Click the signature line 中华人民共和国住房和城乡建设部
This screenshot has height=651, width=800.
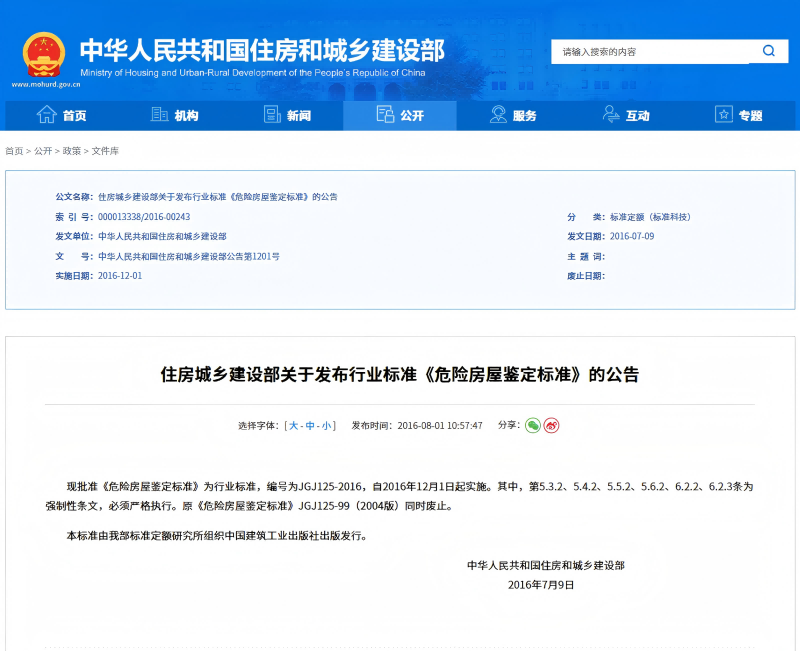546,565
